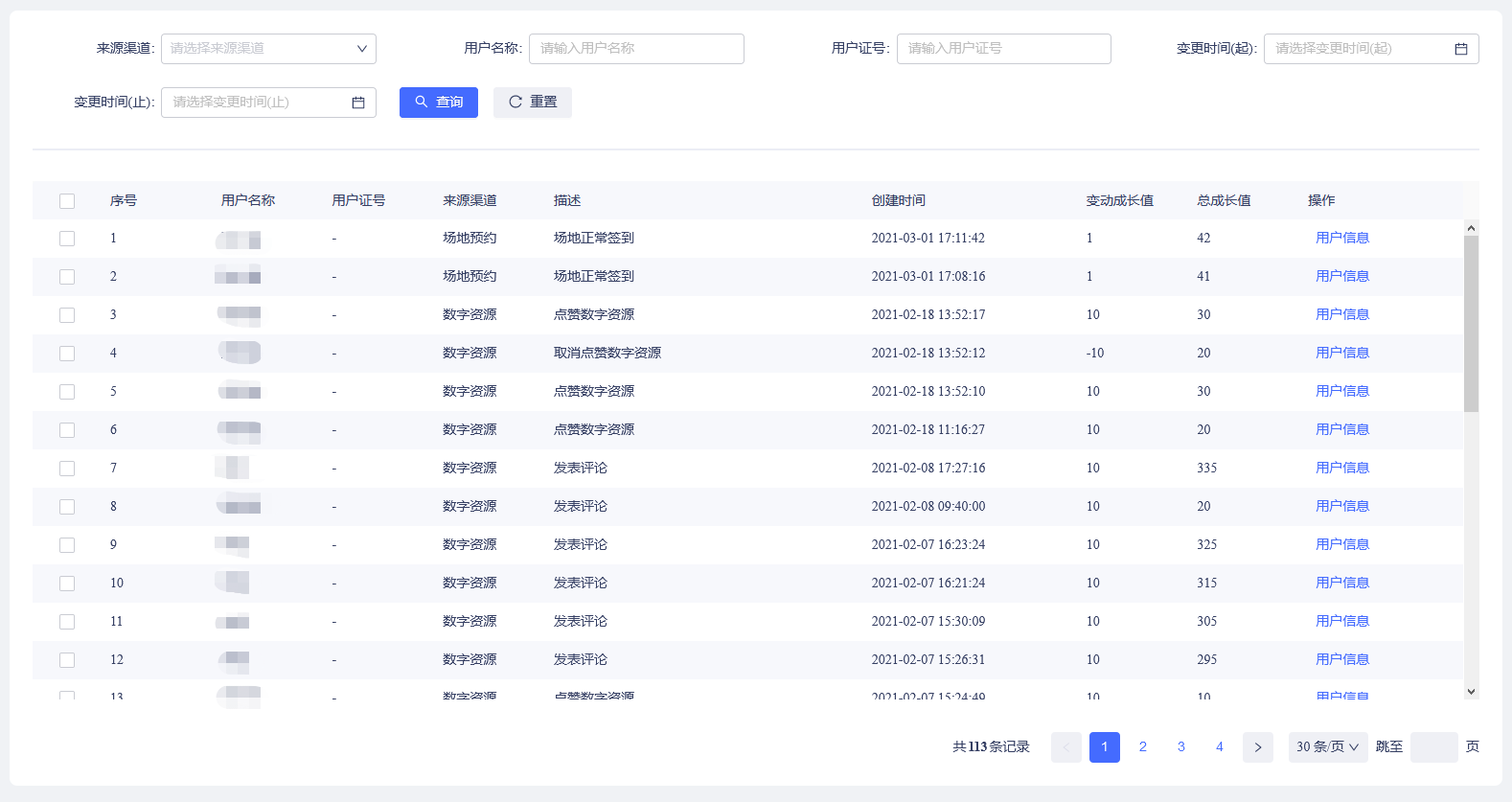Screen dimensions: 1512x802
Task: Open 用户信息 link for row 12
Action: click(x=1342, y=660)
